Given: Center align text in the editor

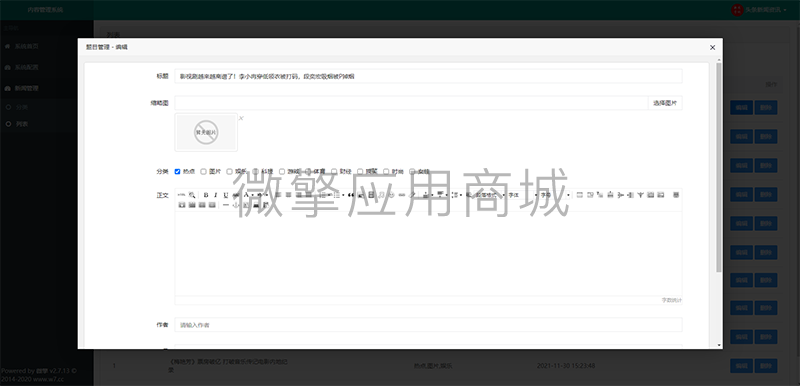Looking at the screenshot, I should click(x=288, y=195).
